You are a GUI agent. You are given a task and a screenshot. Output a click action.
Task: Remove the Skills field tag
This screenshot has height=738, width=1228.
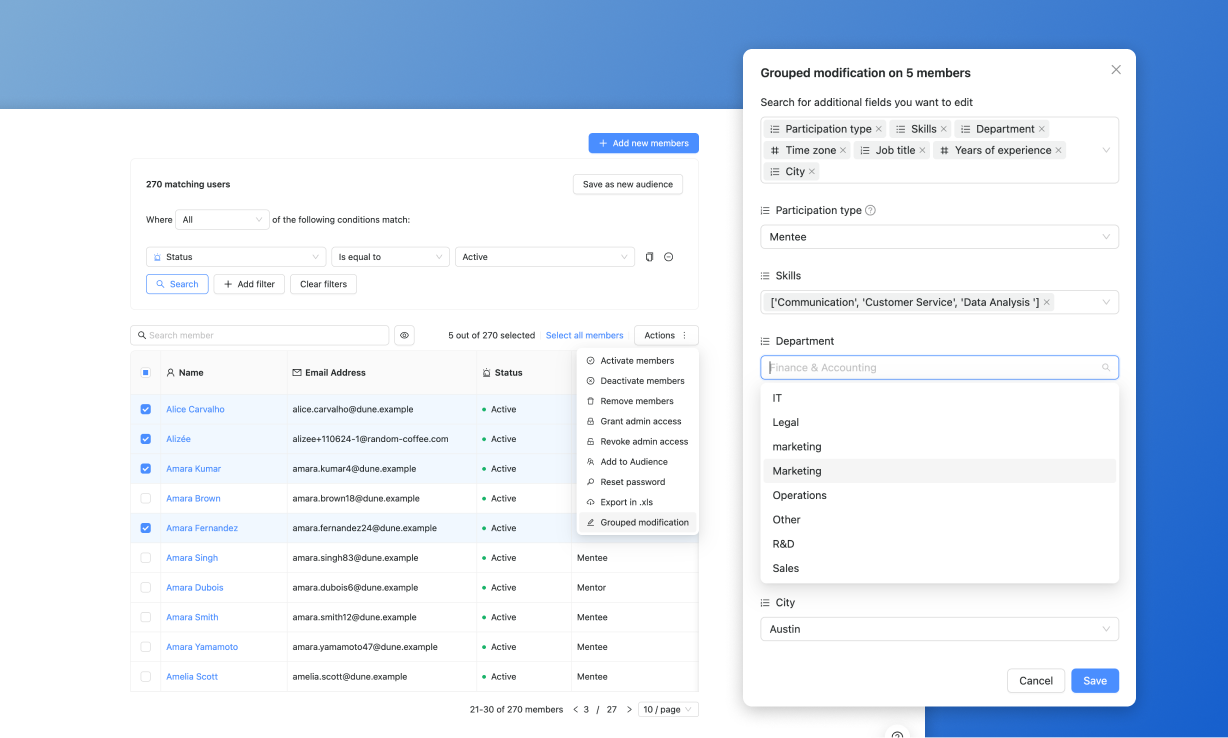(943, 129)
